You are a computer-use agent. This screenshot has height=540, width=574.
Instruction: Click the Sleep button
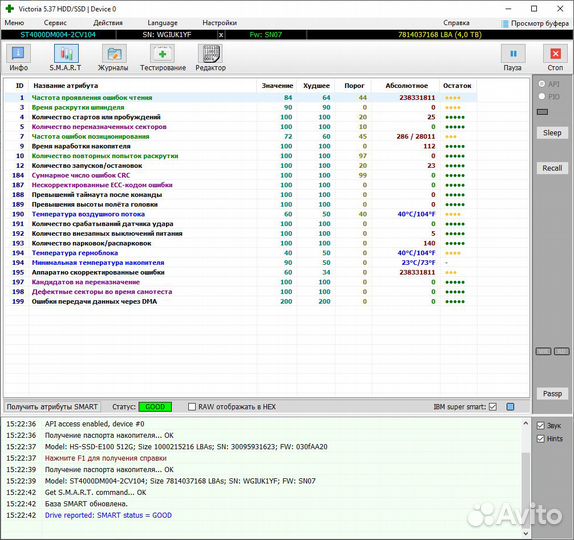coord(552,133)
